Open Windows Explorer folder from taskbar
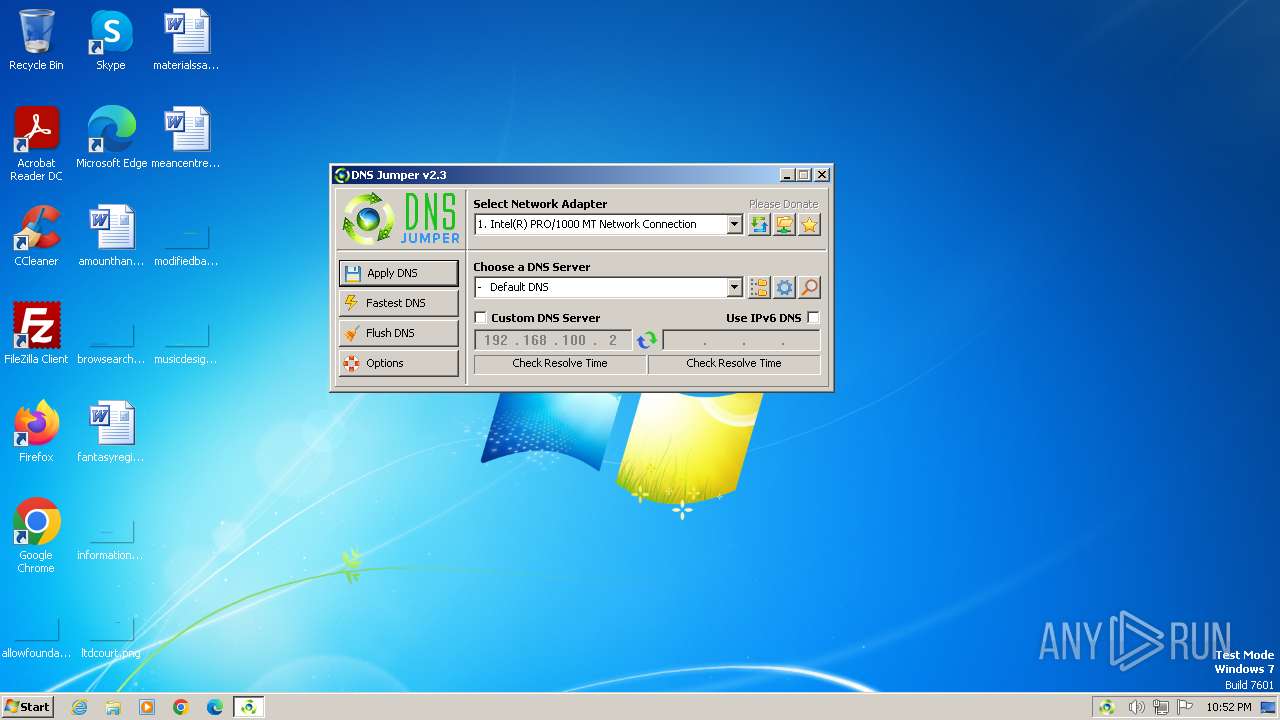The width and height of the screenshot is (1280, 720). coord(113,707)
